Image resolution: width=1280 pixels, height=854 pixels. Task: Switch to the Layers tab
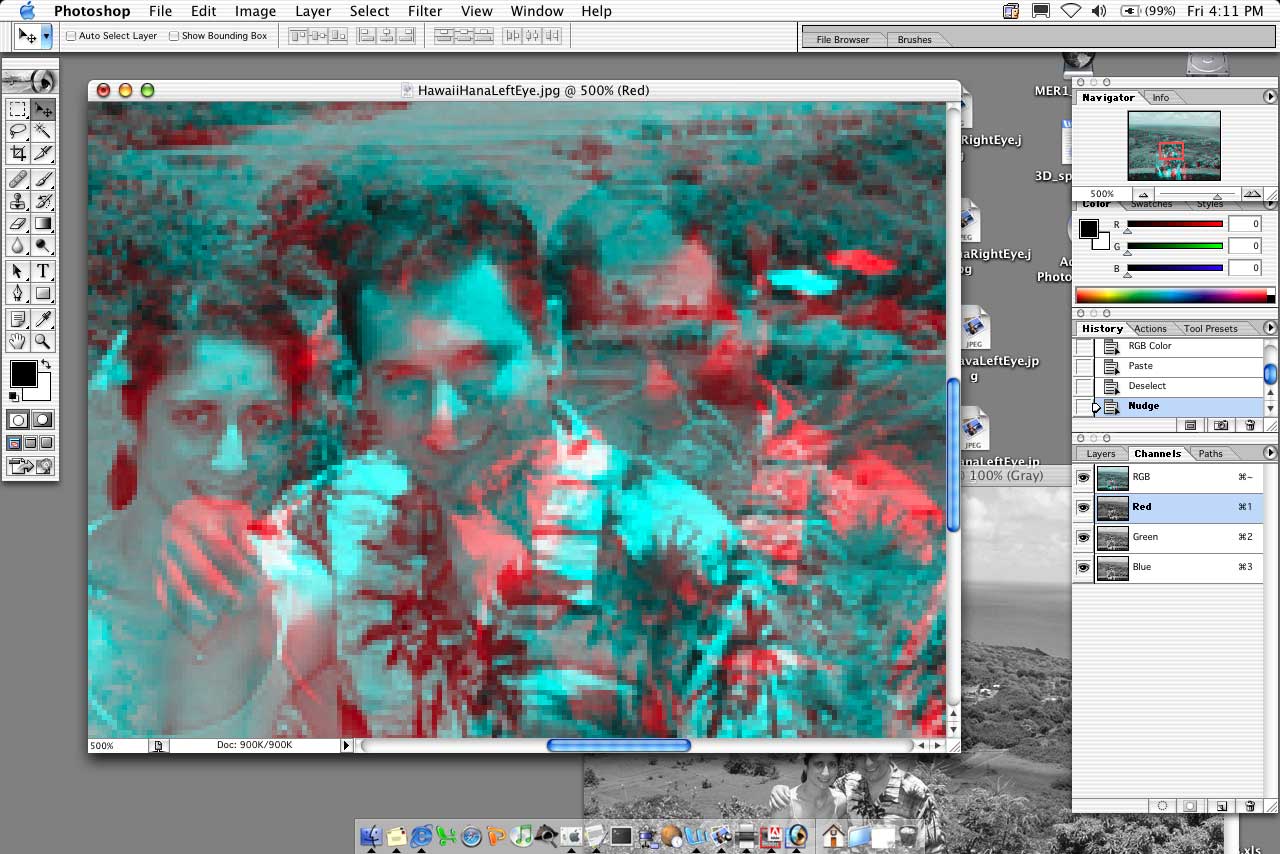1100,454
